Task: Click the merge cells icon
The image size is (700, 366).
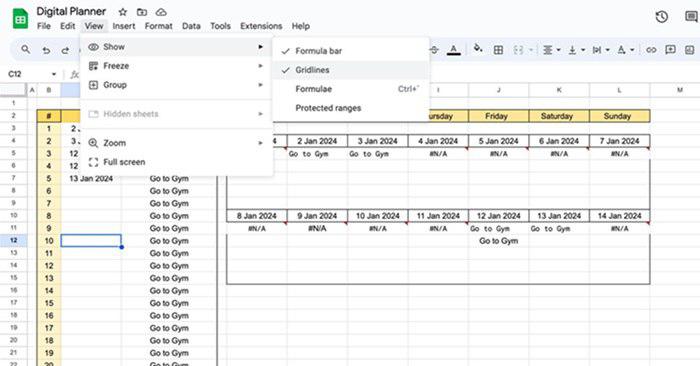Action: (518, 50)
